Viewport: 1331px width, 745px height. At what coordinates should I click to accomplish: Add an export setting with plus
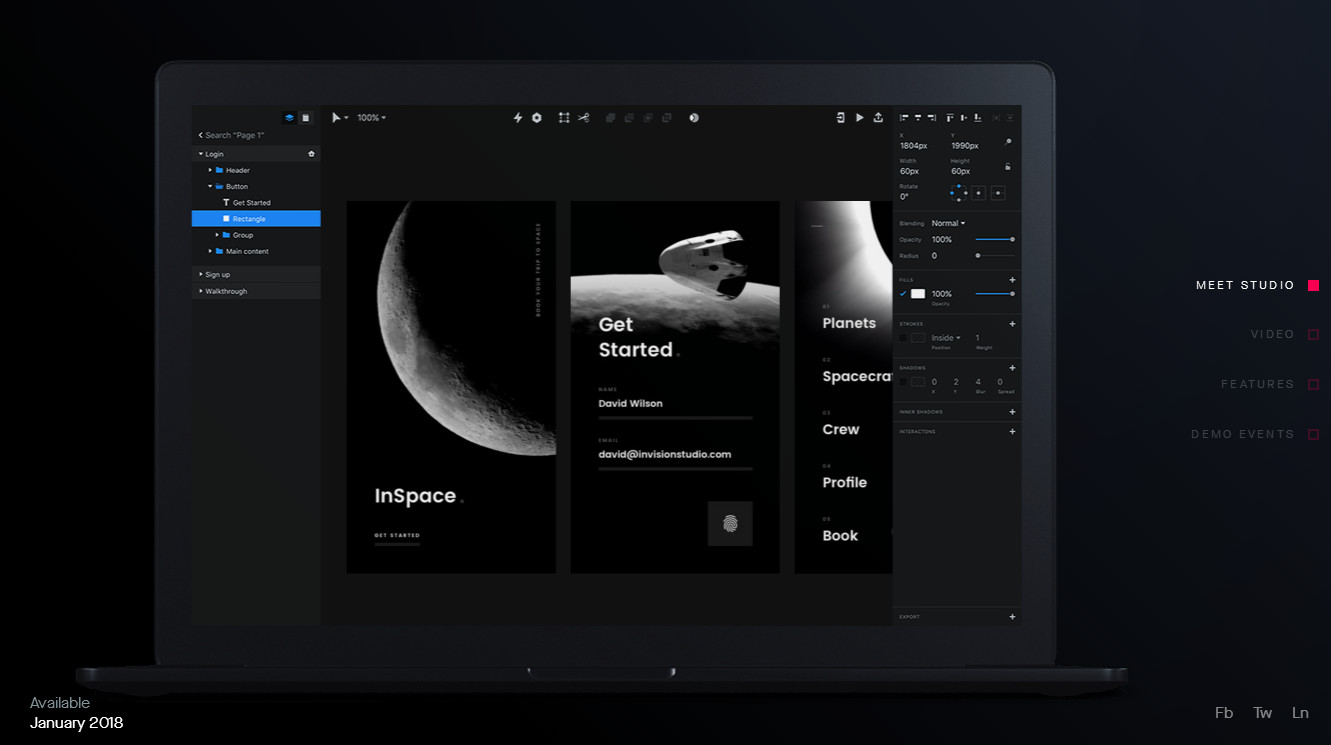coord(1012,617)
